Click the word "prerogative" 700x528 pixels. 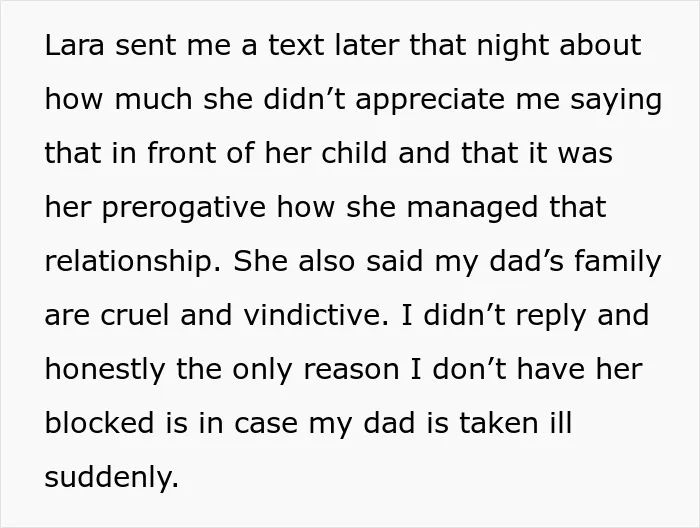click(x=184, y=209)
